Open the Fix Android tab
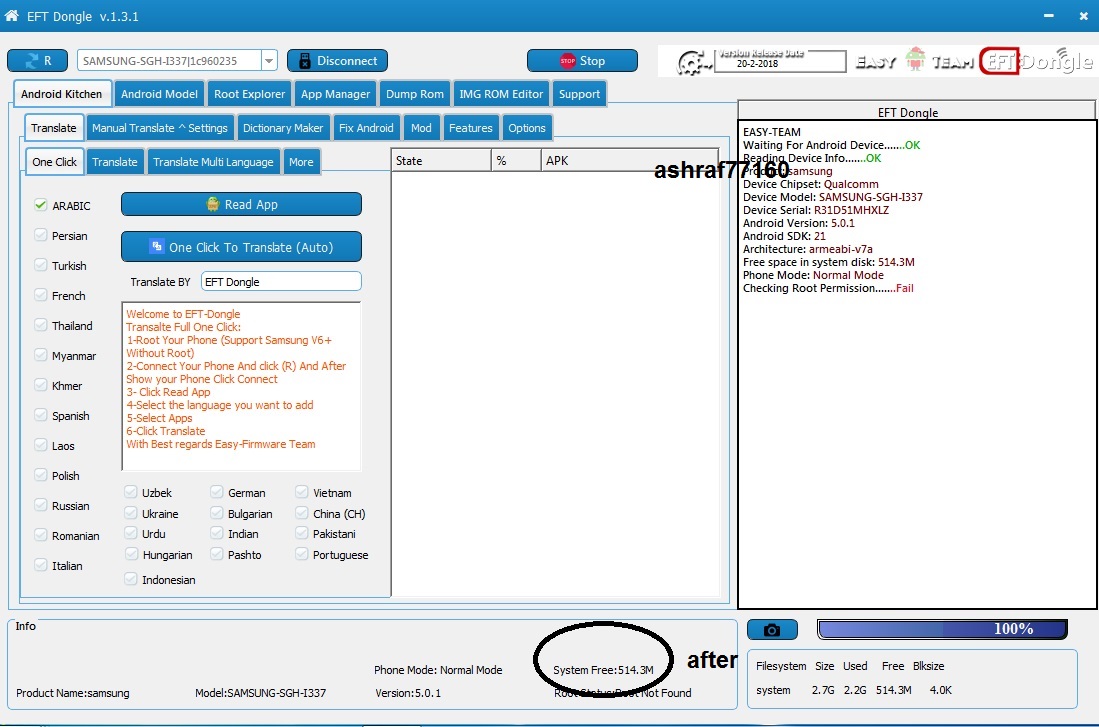 (x=366, y=128)
